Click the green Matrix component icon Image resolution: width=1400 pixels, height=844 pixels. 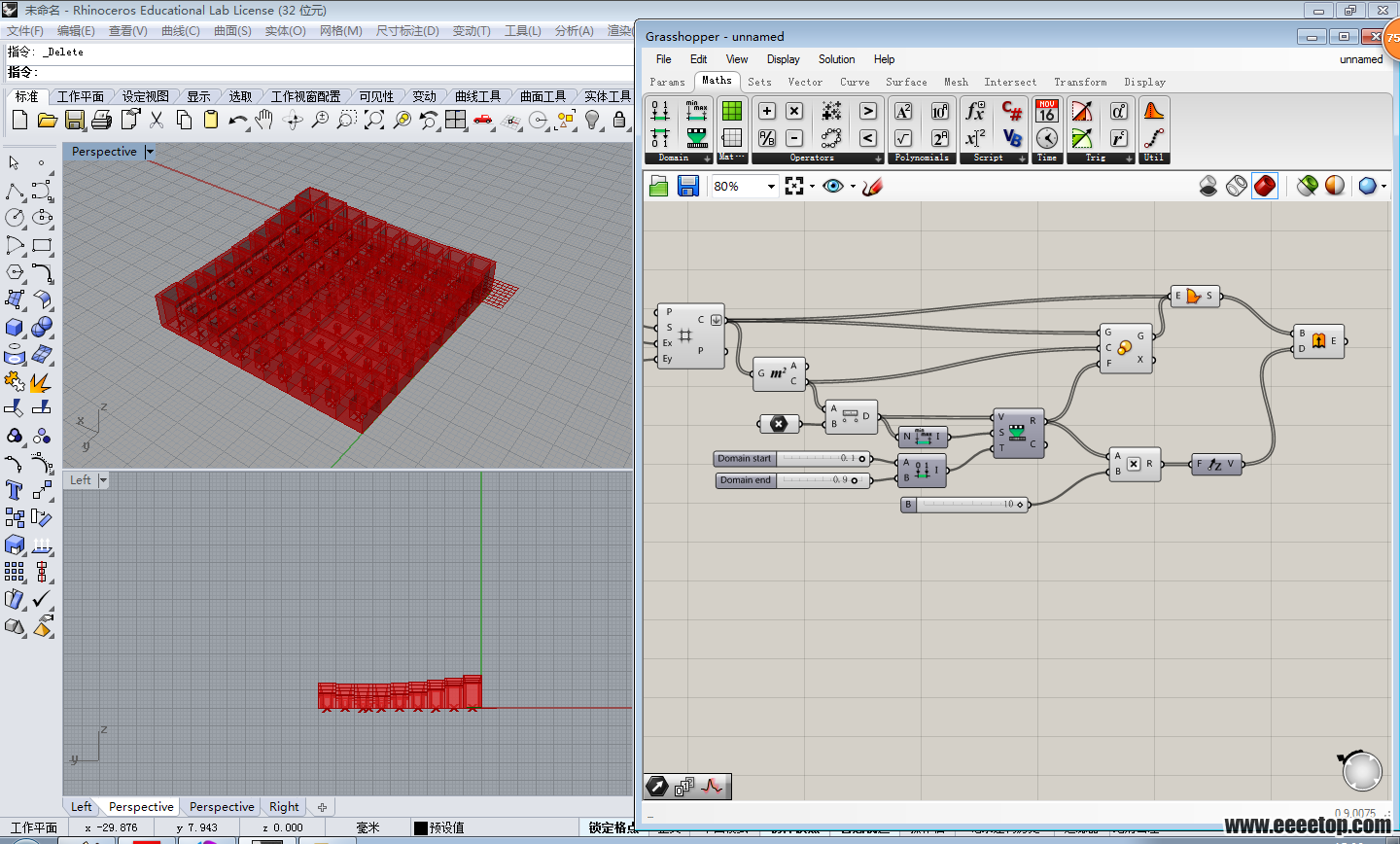(x=732, y=111)
